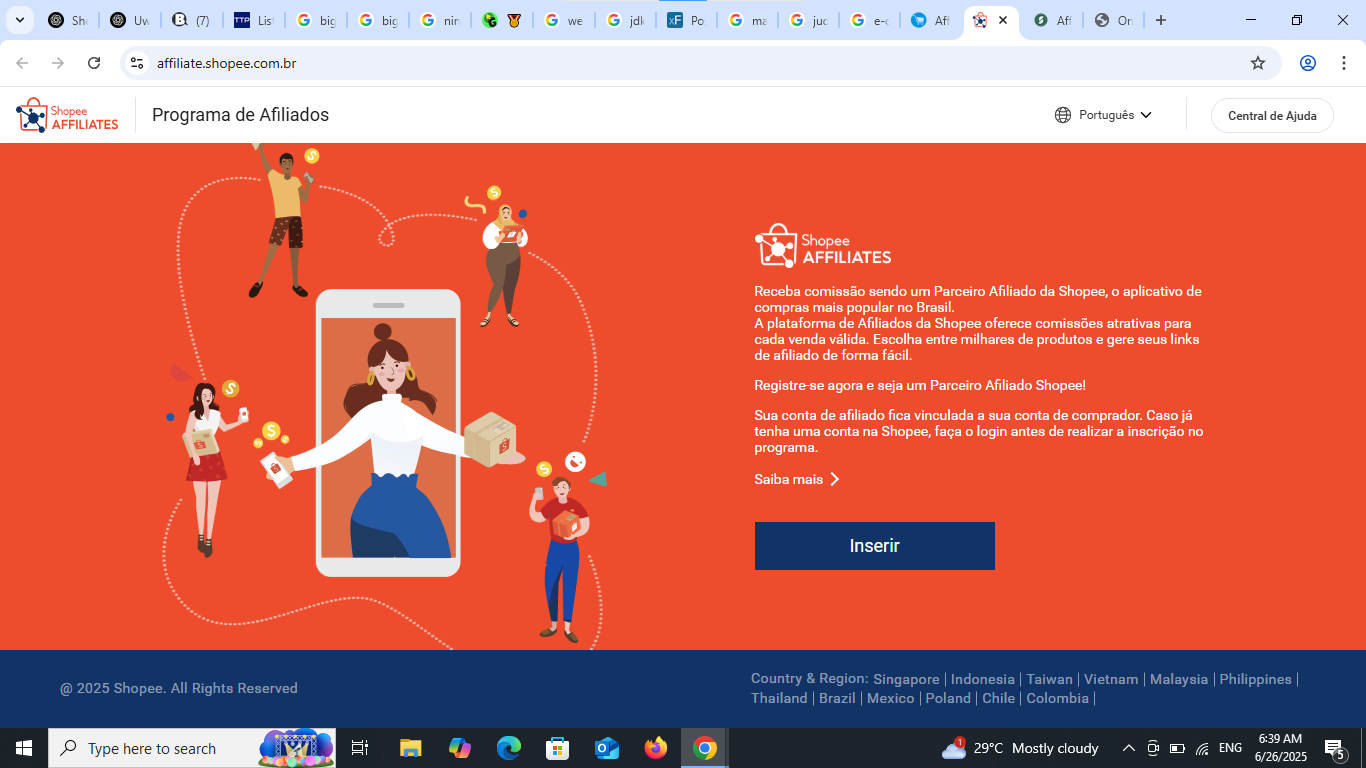Click the Shopee Affiliates logo in header

[67, 115]
